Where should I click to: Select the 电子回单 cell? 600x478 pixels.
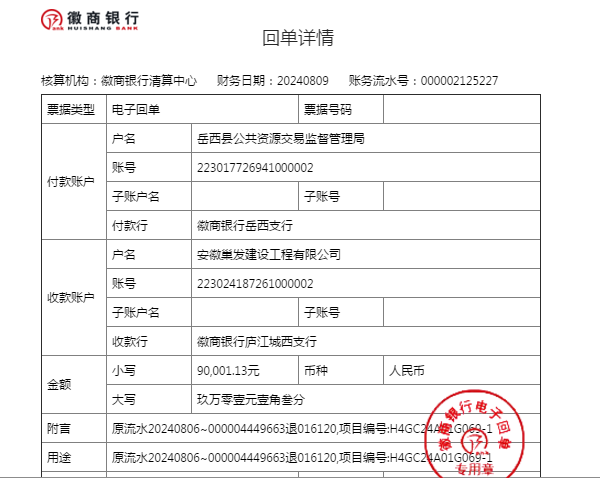point(136,109)
